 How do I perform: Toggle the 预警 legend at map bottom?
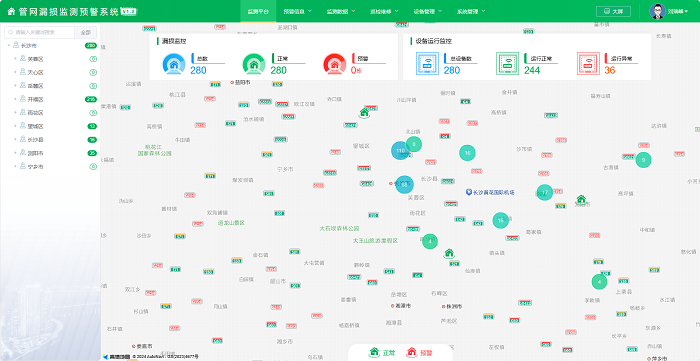tap(419, 353)
